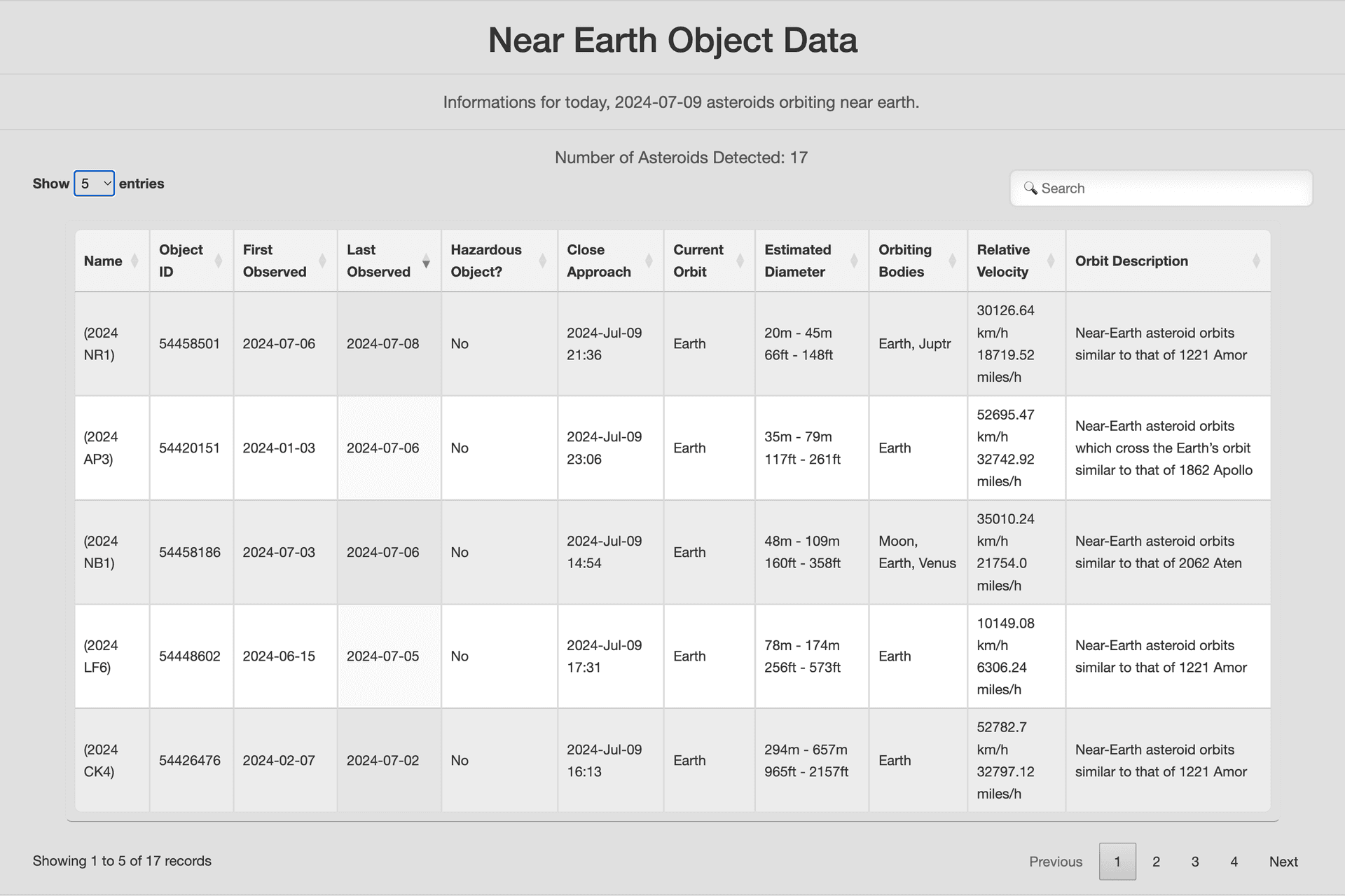
Task: Click the Orbiting Bodies sort arrows
Action: [x=952, y=261]
